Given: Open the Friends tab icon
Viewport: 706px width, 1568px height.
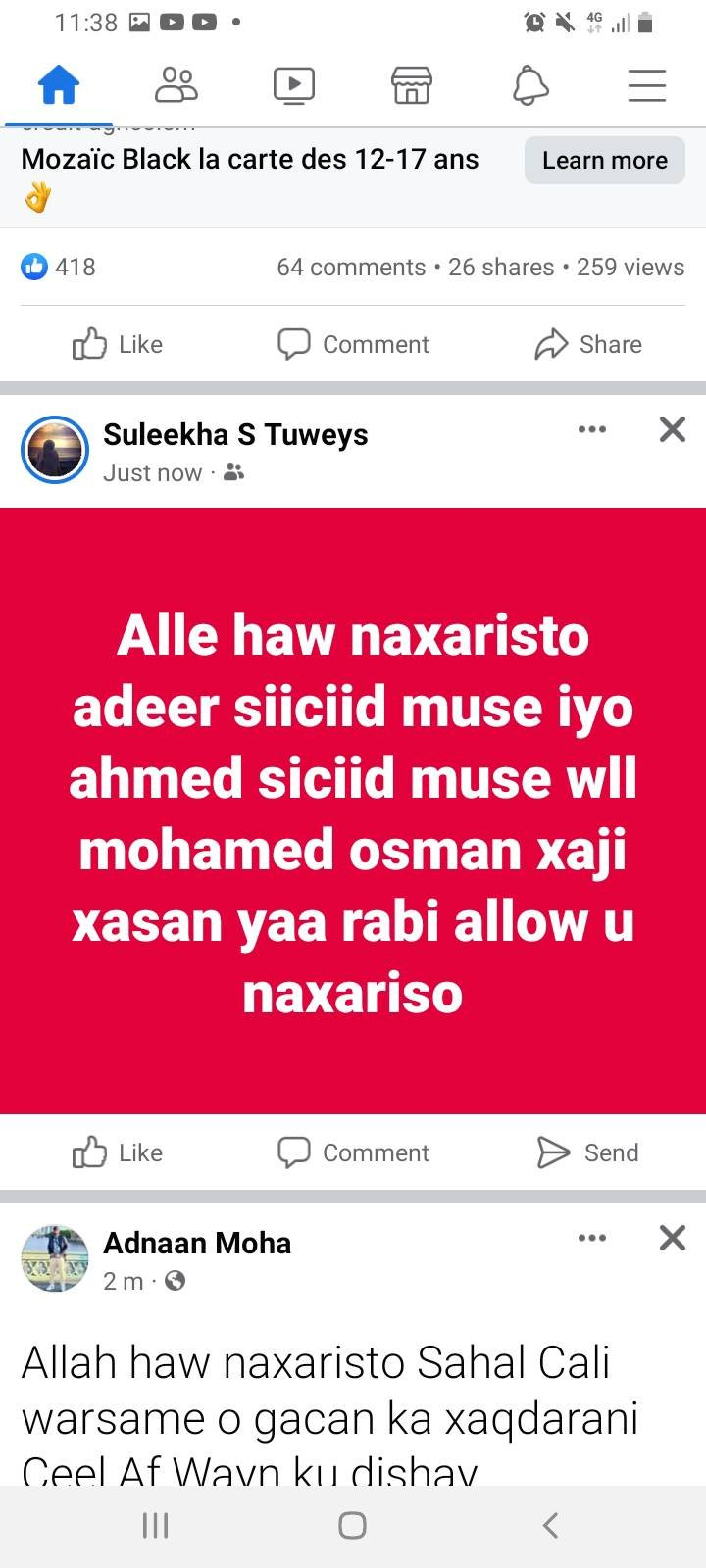Looking at the screenshot, I should tap(176, 85).
